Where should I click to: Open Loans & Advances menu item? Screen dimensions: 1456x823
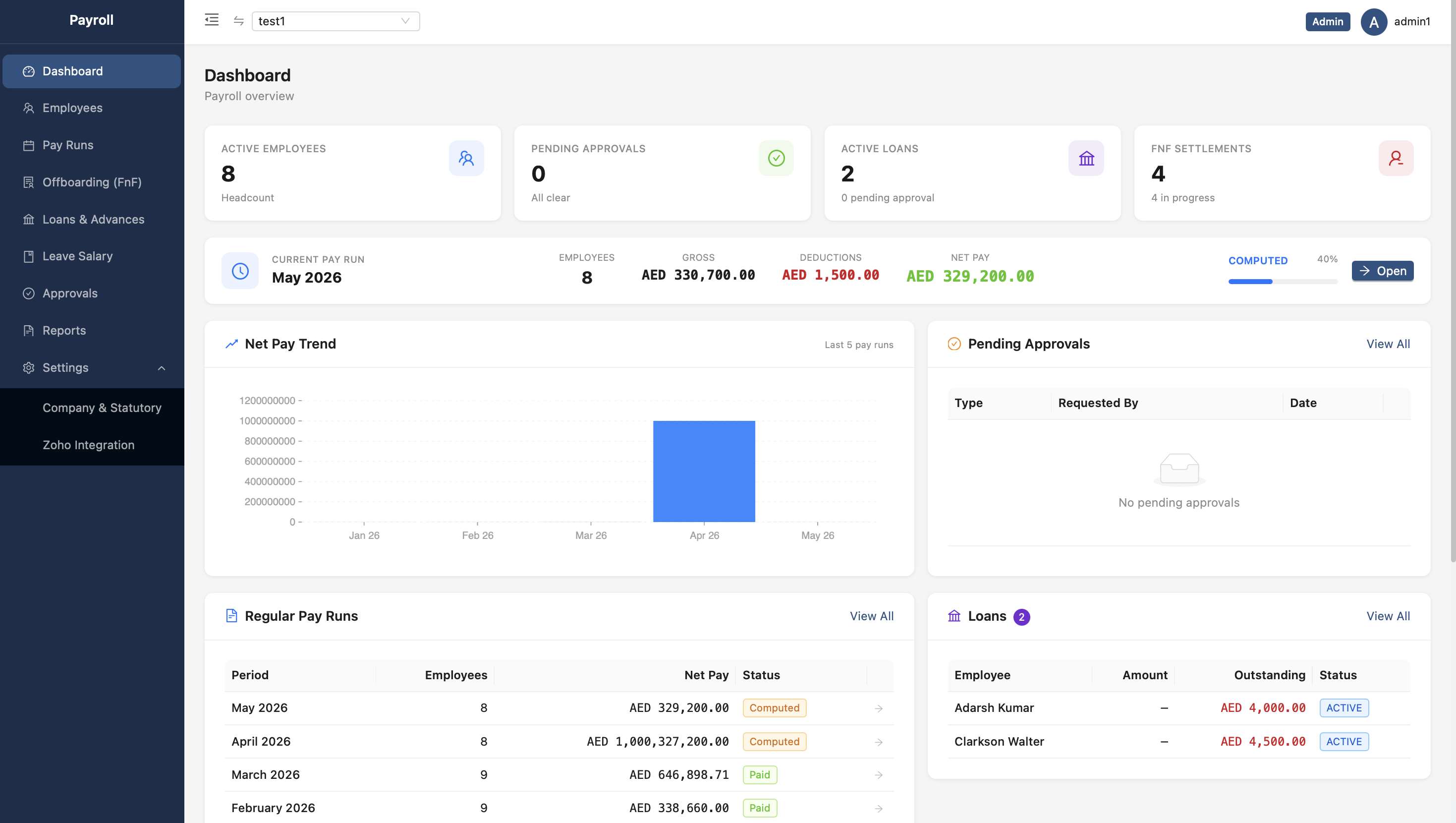(92, 220)
